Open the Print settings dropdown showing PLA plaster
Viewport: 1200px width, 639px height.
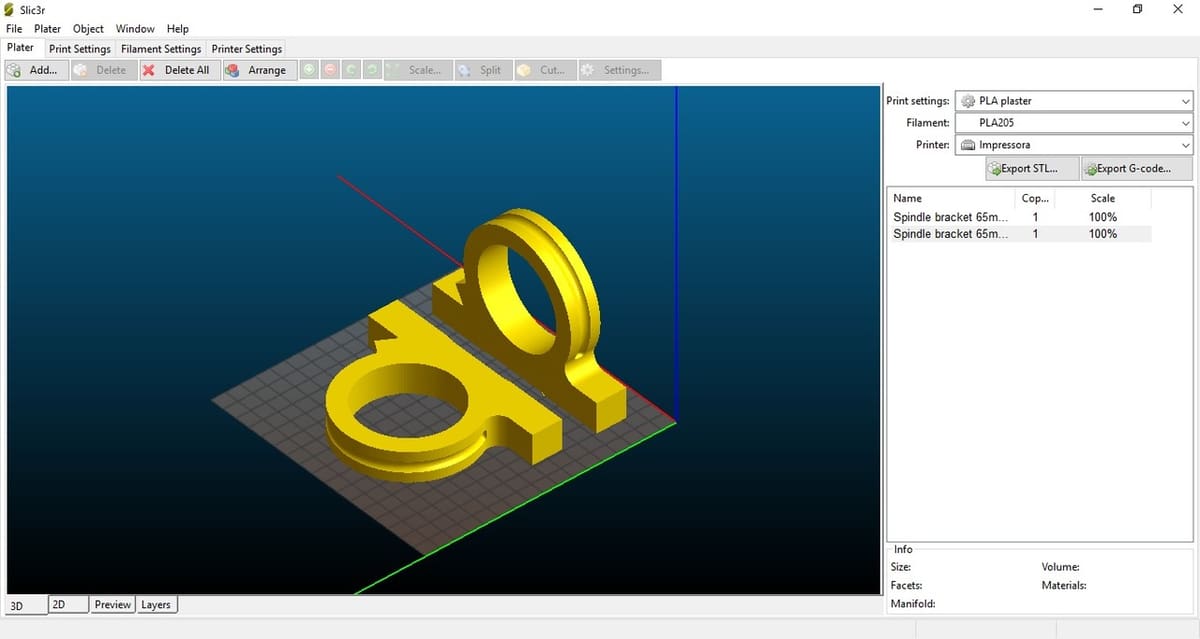(x=1075, y=101)
